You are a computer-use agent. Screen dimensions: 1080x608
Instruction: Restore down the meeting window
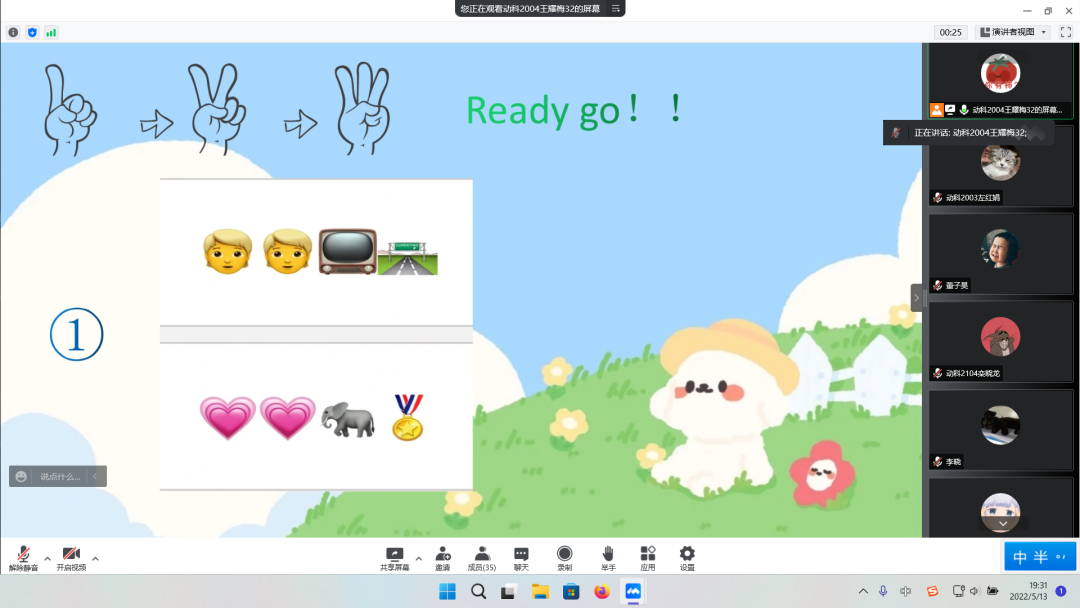coord(1048,11)
